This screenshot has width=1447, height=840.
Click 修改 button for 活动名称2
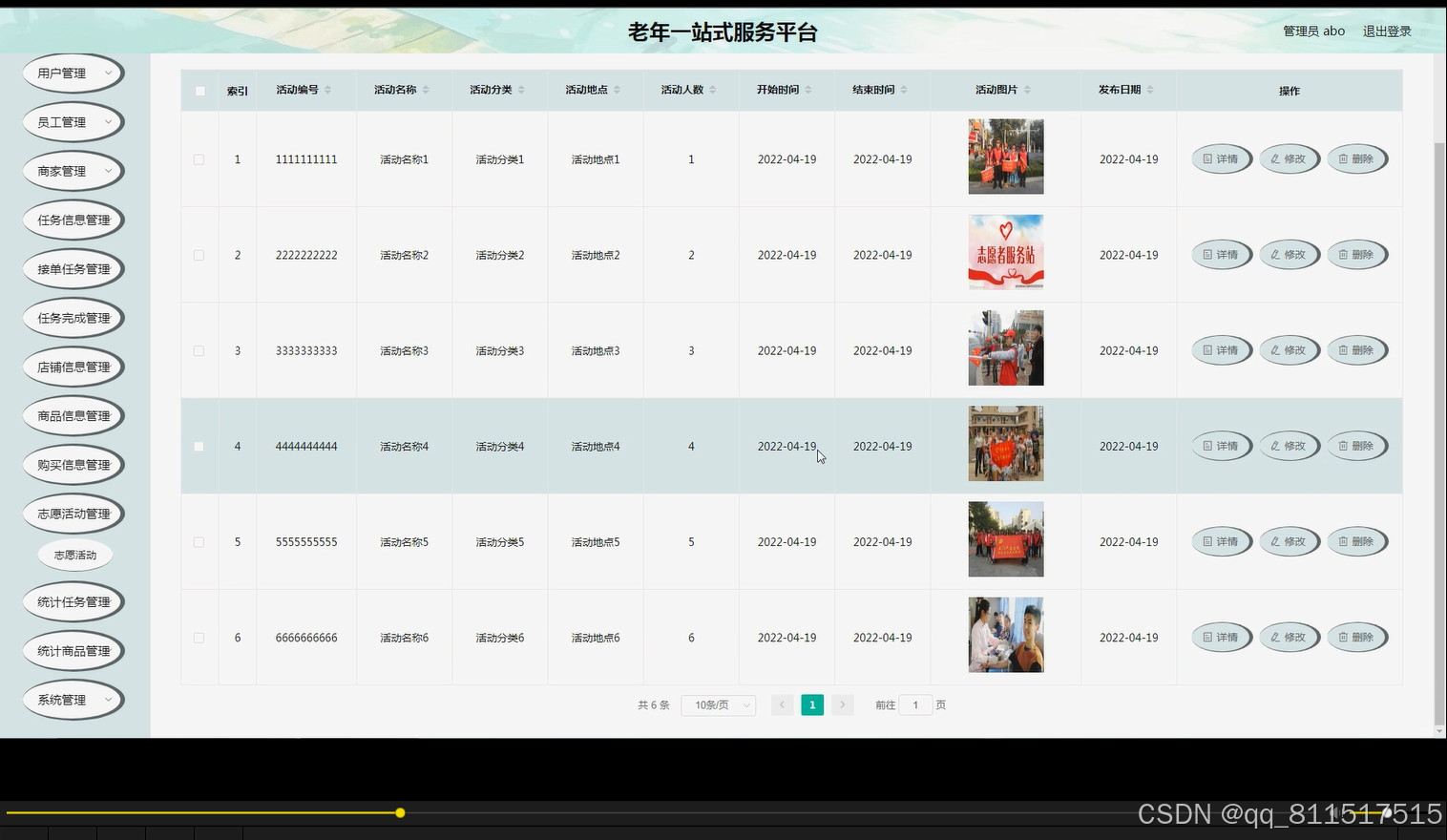coord(1289,255)
